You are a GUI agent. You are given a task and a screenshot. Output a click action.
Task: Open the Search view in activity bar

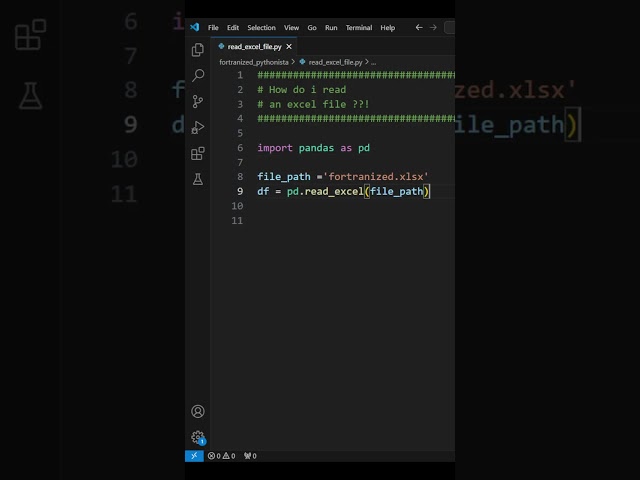pos(198,75)
